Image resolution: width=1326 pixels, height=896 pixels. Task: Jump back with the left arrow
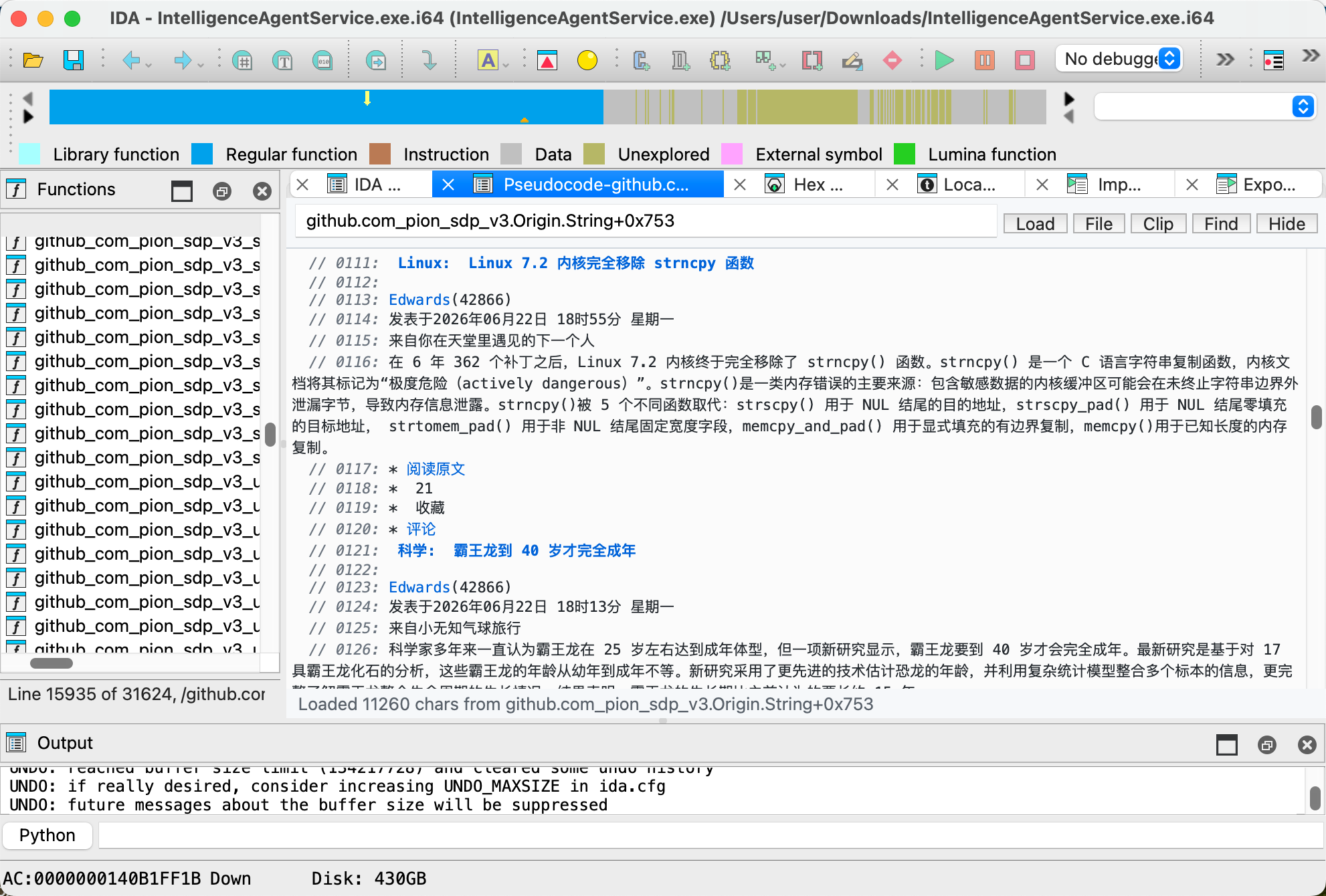click(x=130, y=61)
